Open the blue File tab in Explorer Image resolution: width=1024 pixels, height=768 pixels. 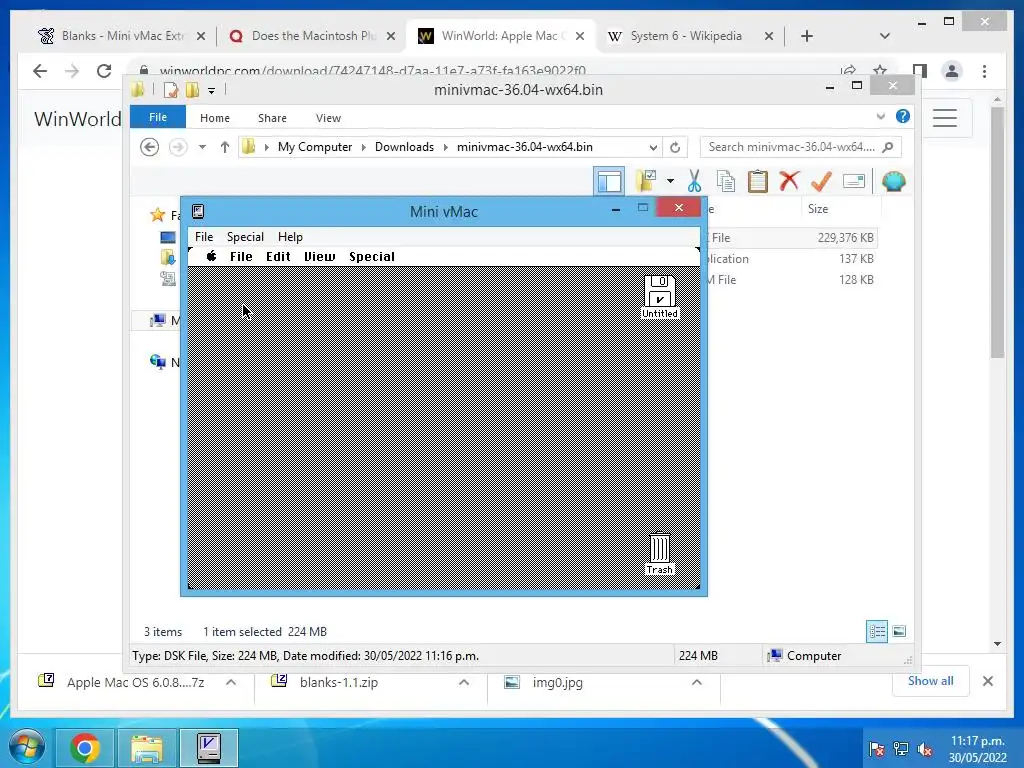(158, 117)
